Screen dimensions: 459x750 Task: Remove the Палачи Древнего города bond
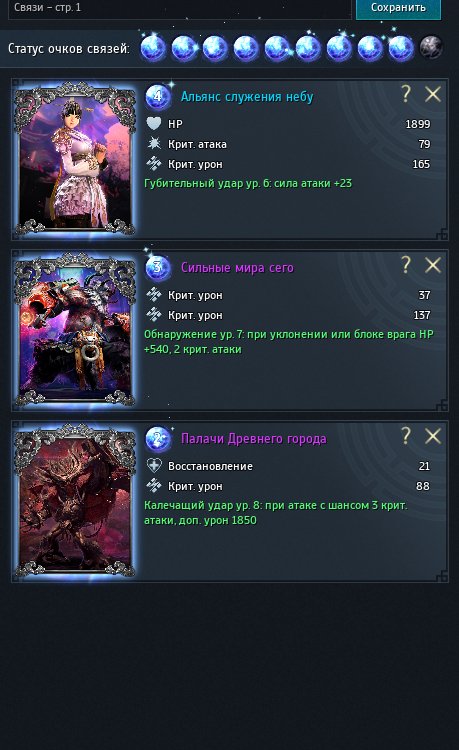433,436
